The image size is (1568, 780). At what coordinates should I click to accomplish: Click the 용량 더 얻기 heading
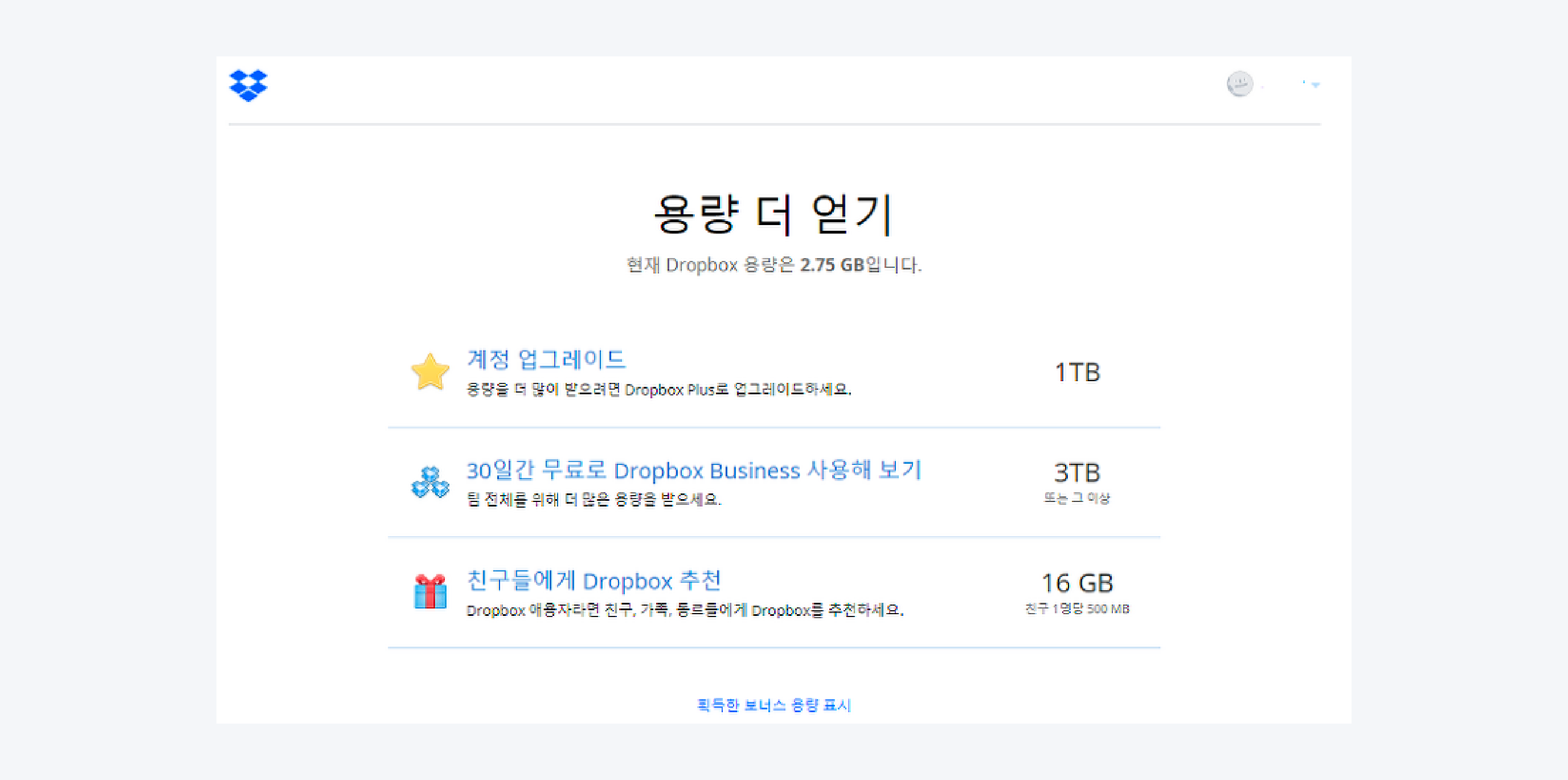(x=773, y=214)
